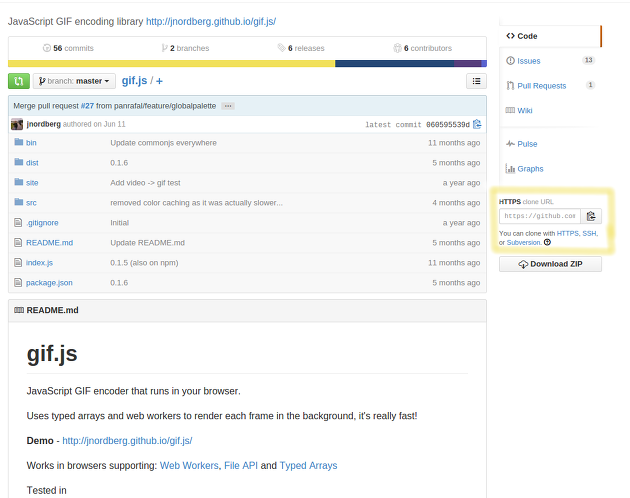Select the Code tab in sidebar
630x498 pixels.
tap(550, 36)
